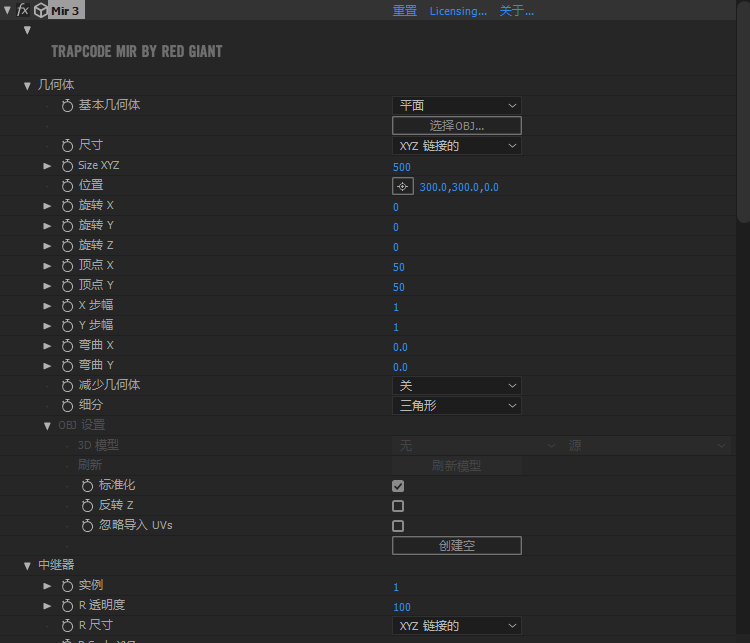Expand the R 透明度 property
Viewport: 750px width, 643px height.
click(x=47, y=606)
